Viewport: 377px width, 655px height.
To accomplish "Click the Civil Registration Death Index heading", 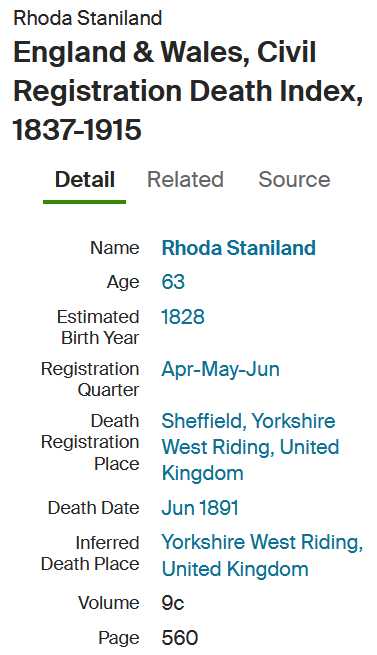I will pos(188,90).
